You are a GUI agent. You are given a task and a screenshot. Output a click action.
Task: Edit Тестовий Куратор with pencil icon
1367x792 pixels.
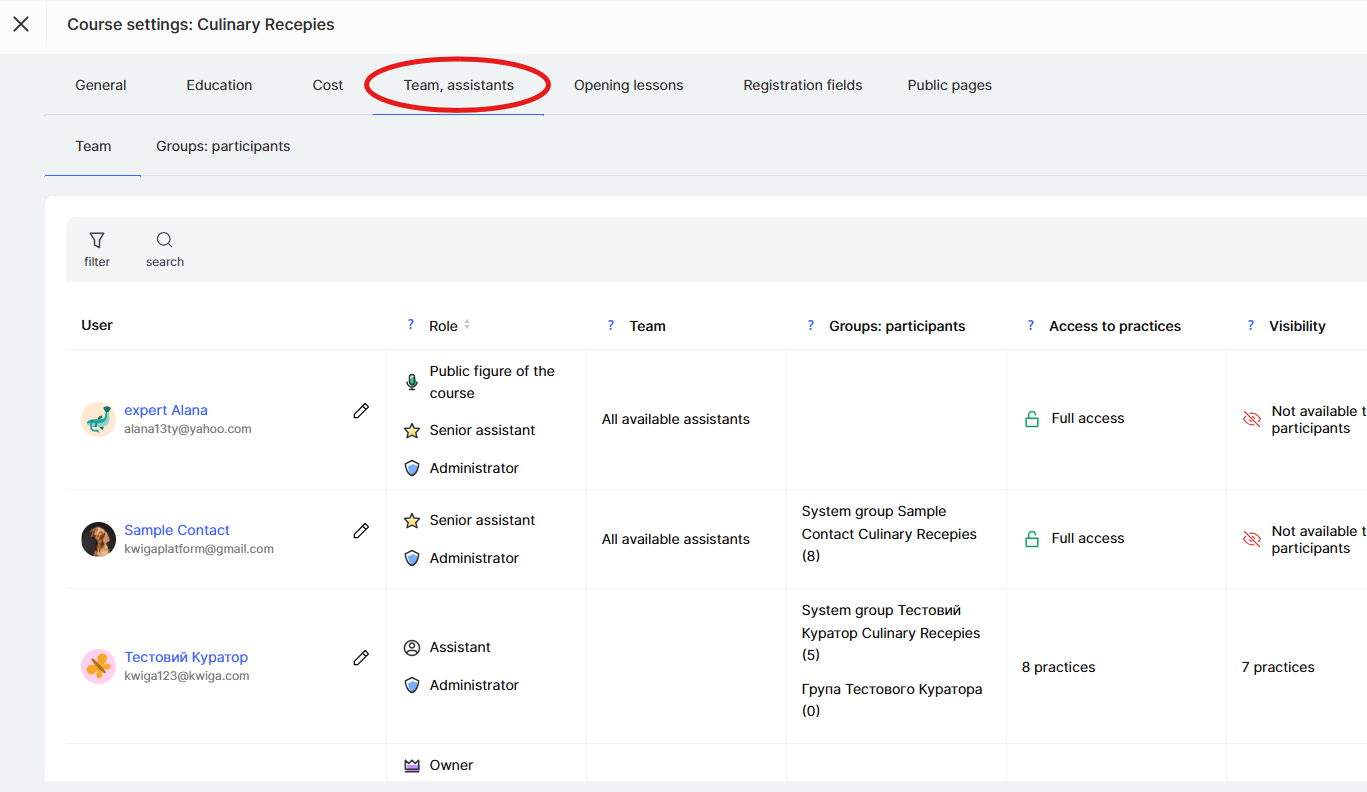pyautogui.click(x=361, y=658)
